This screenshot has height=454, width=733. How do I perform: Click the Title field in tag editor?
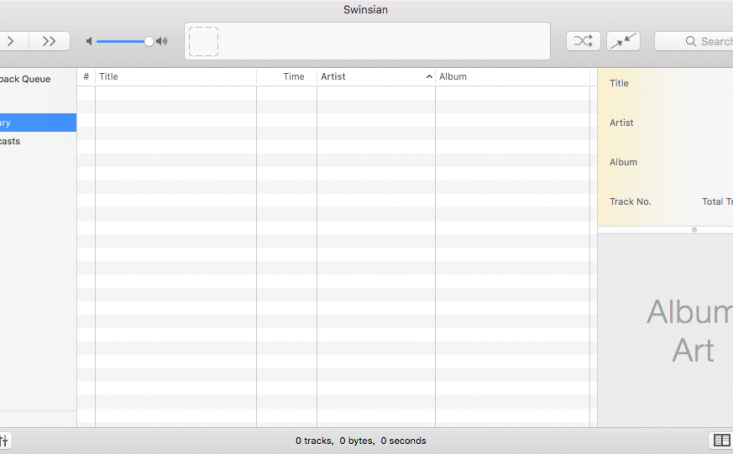619,83
